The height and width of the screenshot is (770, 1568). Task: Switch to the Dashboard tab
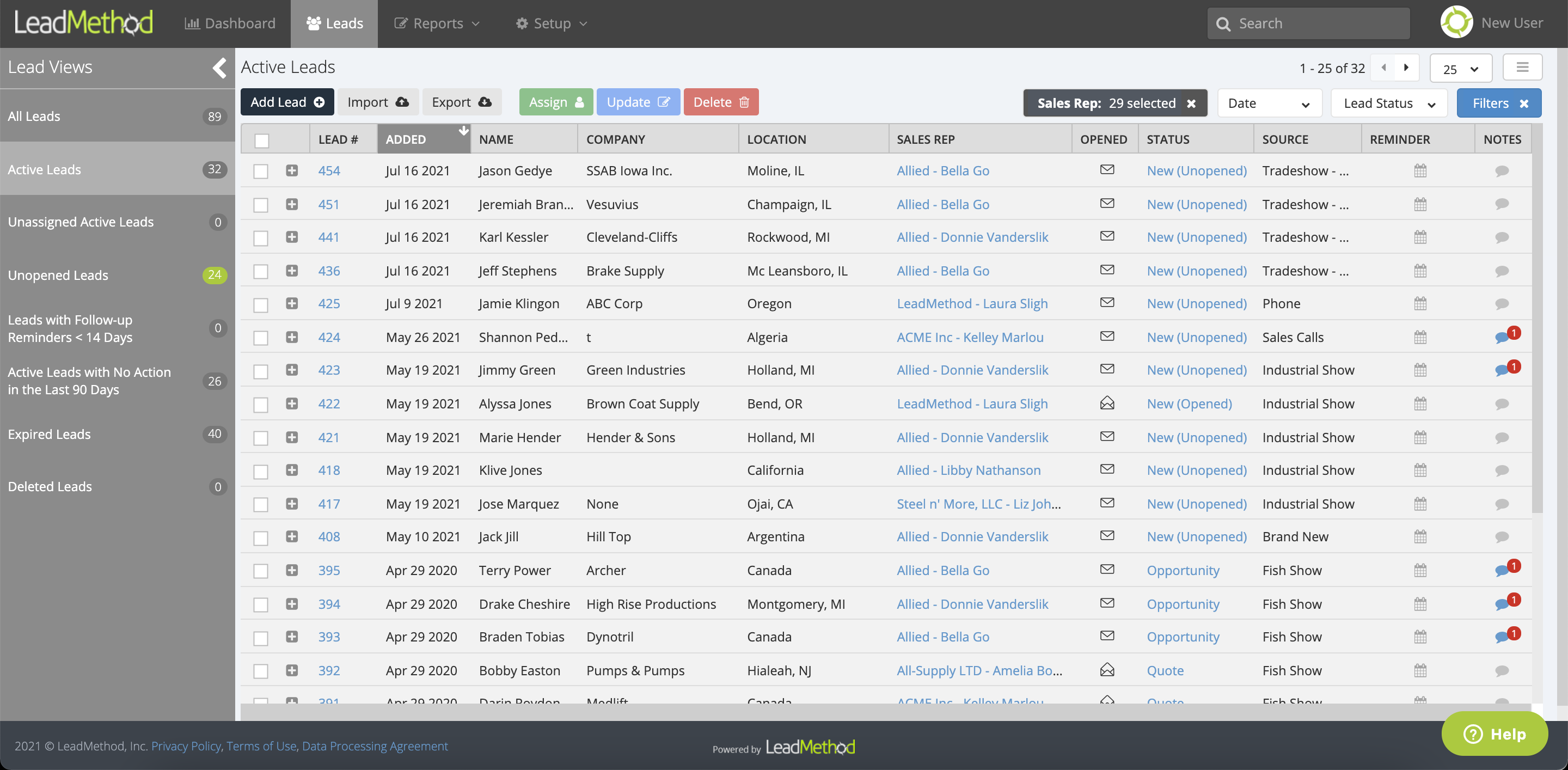(229, 23)
